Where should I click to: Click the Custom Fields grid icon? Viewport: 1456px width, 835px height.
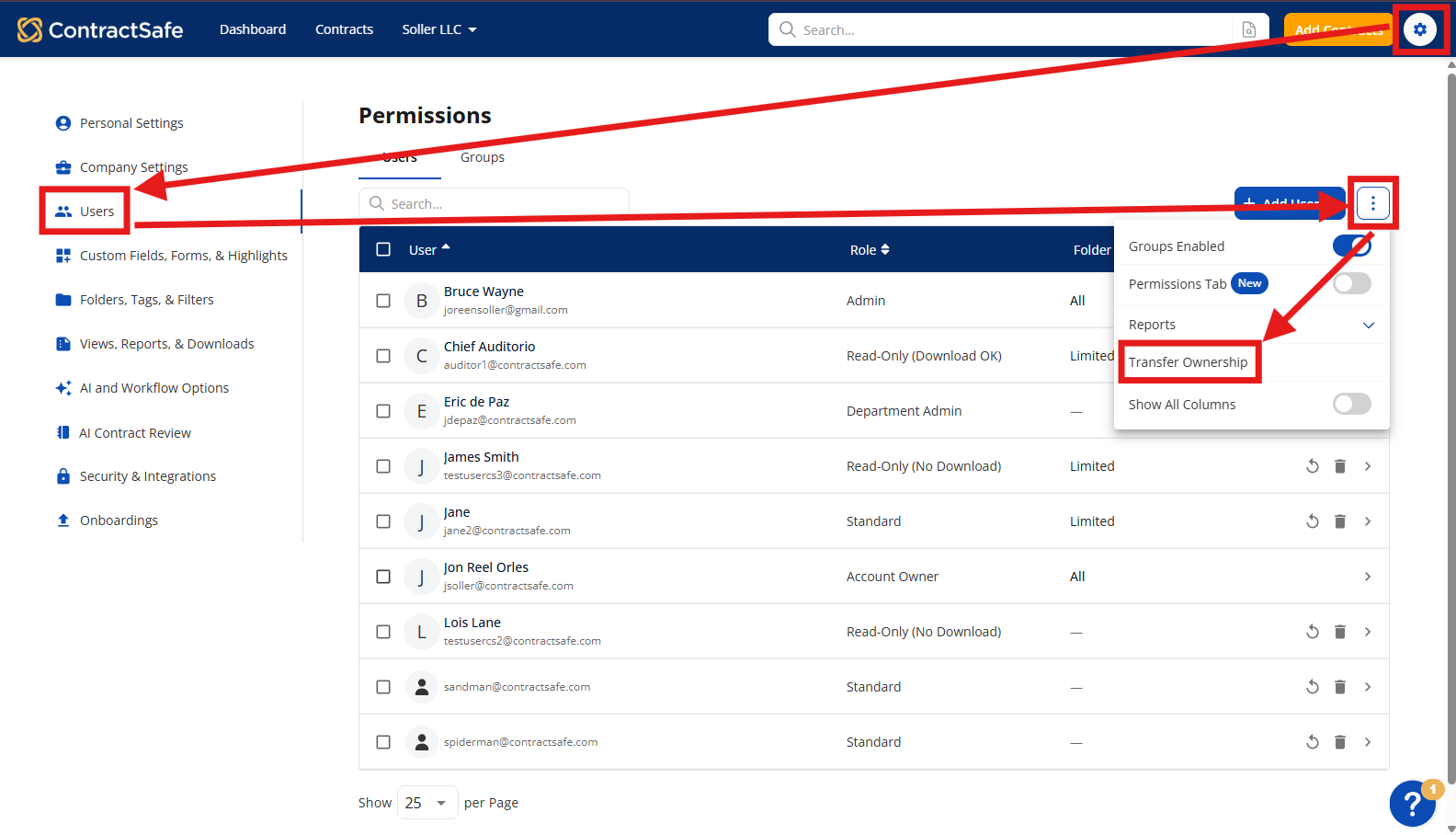pyautogui.click(x=63, y=256)
